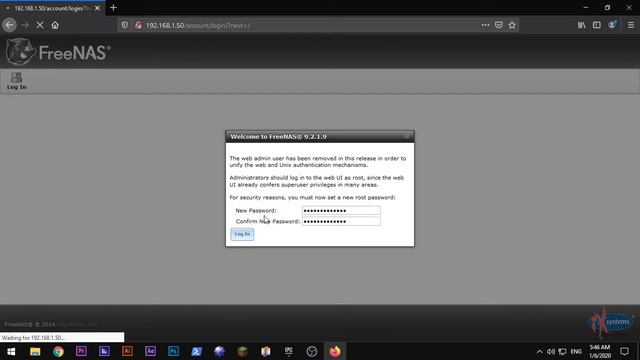The image size is (640, 360).
Task: Go back with browser back arrow
Action: tap(9, 25)
